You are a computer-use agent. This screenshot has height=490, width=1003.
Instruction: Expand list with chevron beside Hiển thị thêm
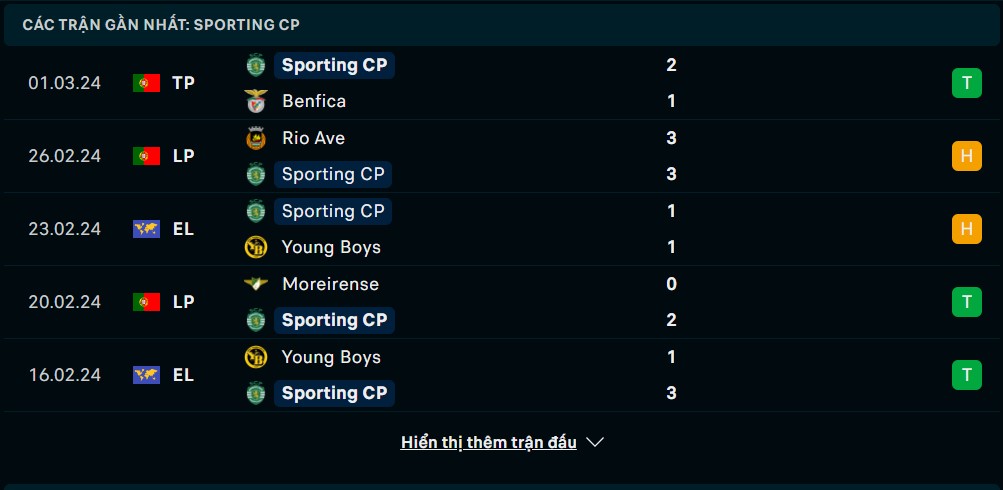(x=595, y=442)
